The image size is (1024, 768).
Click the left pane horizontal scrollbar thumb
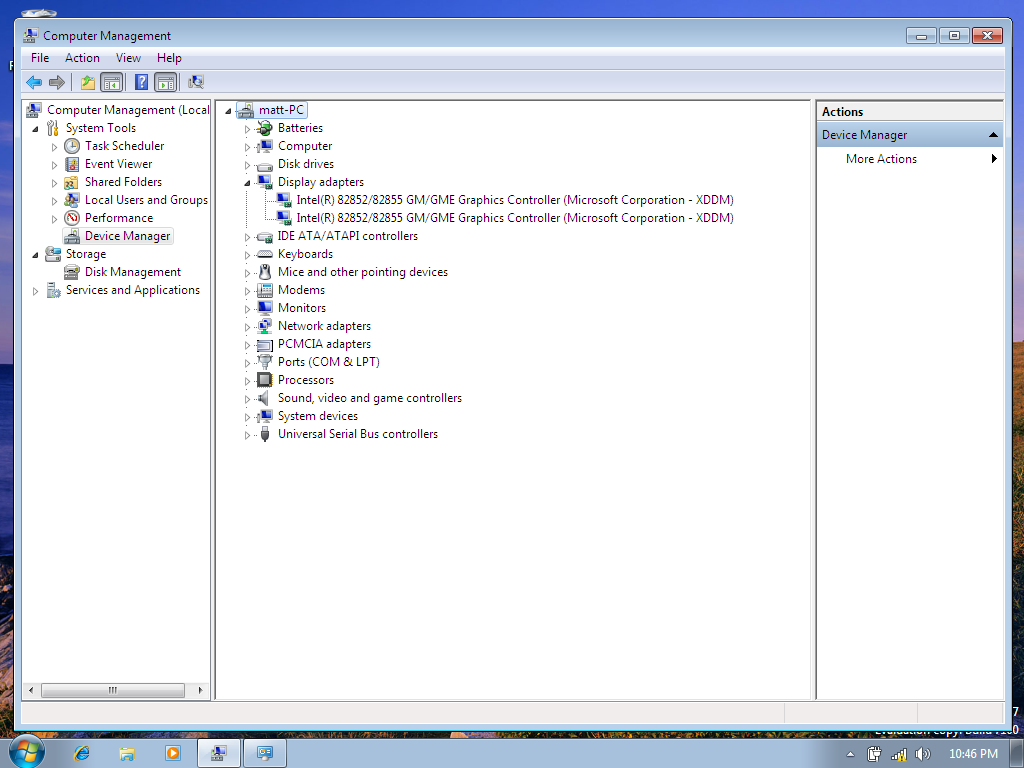pyautogui.click(x=112, y=690)
